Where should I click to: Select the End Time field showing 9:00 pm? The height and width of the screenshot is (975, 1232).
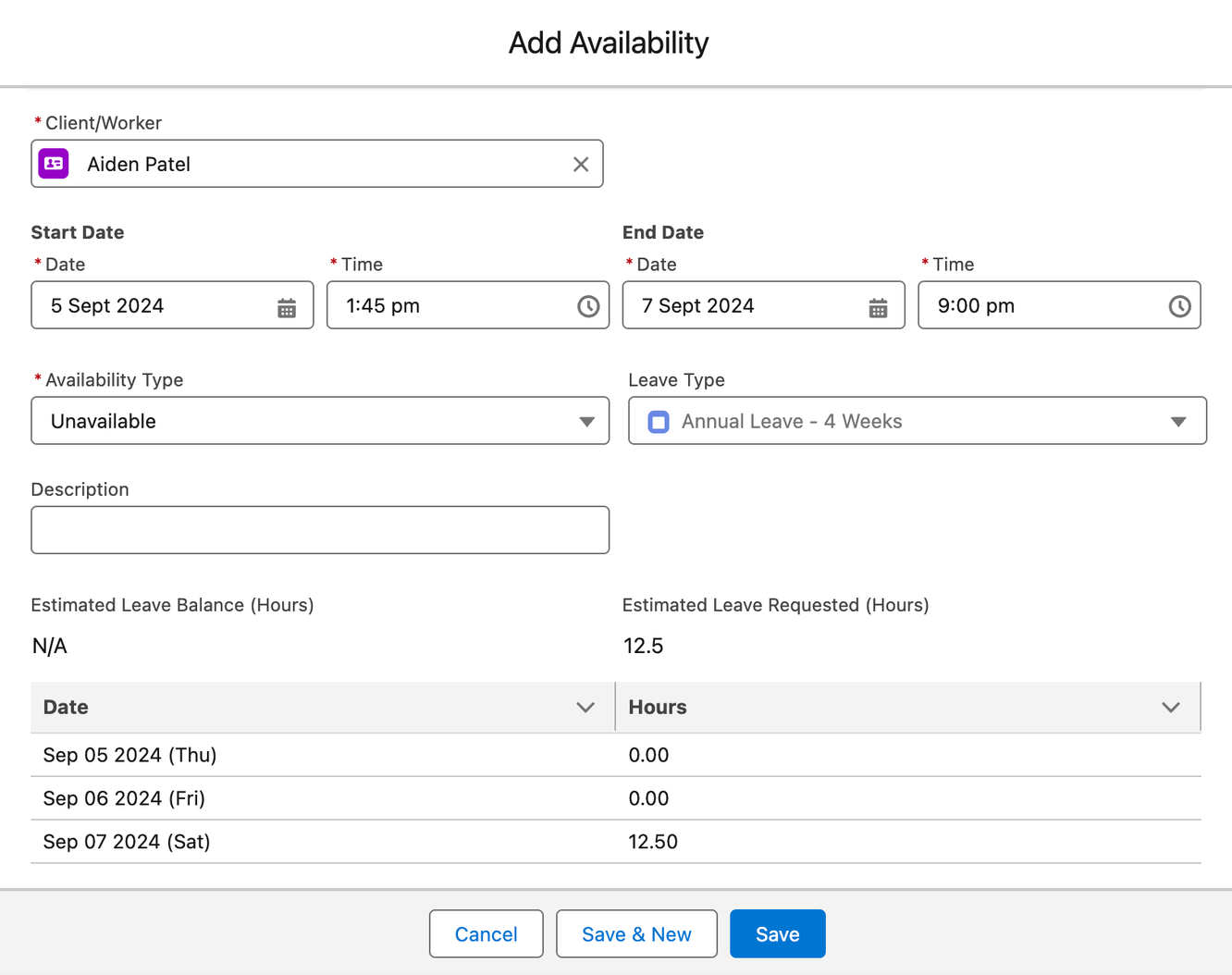[x=1017, y=305]
